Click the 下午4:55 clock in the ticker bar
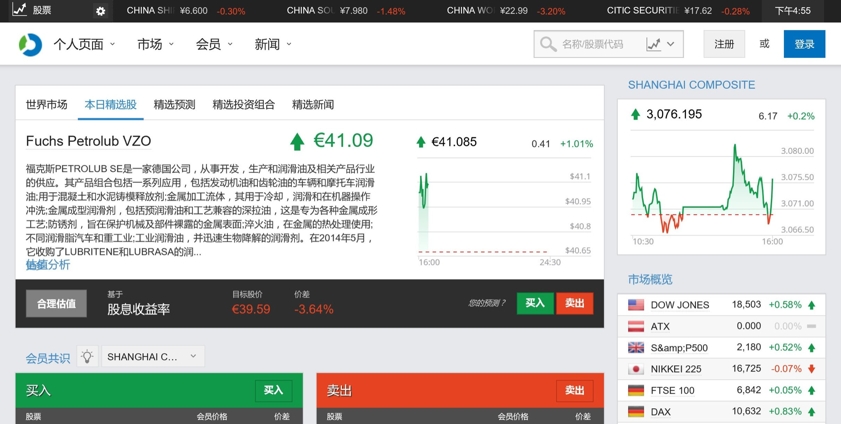This screenshot has height=424, width=841. (x=793, y=11)
